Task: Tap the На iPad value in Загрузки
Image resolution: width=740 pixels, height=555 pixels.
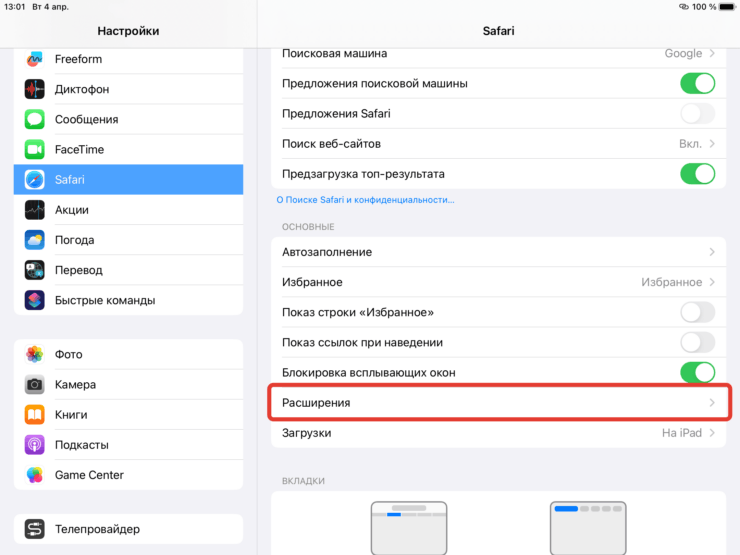Action: (x=681, y=433)
